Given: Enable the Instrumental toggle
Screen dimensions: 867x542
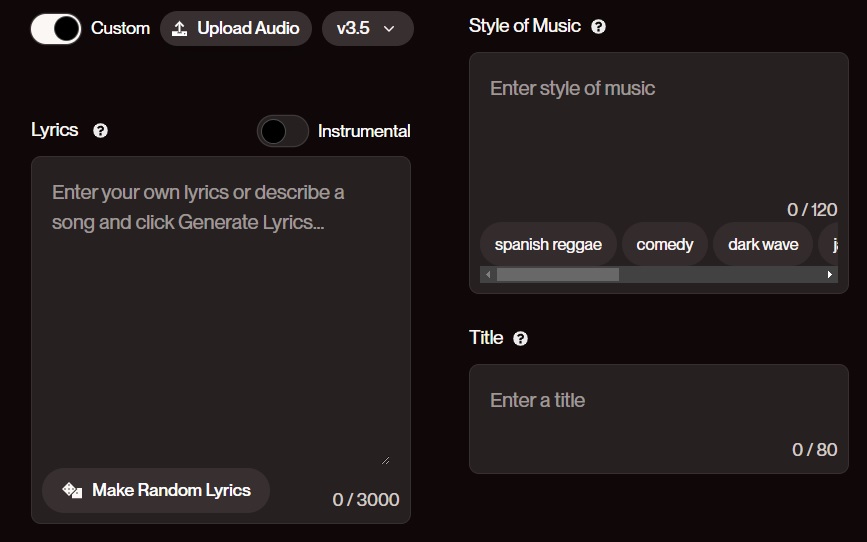Looking at the screenshot, I should pos(283,131).
